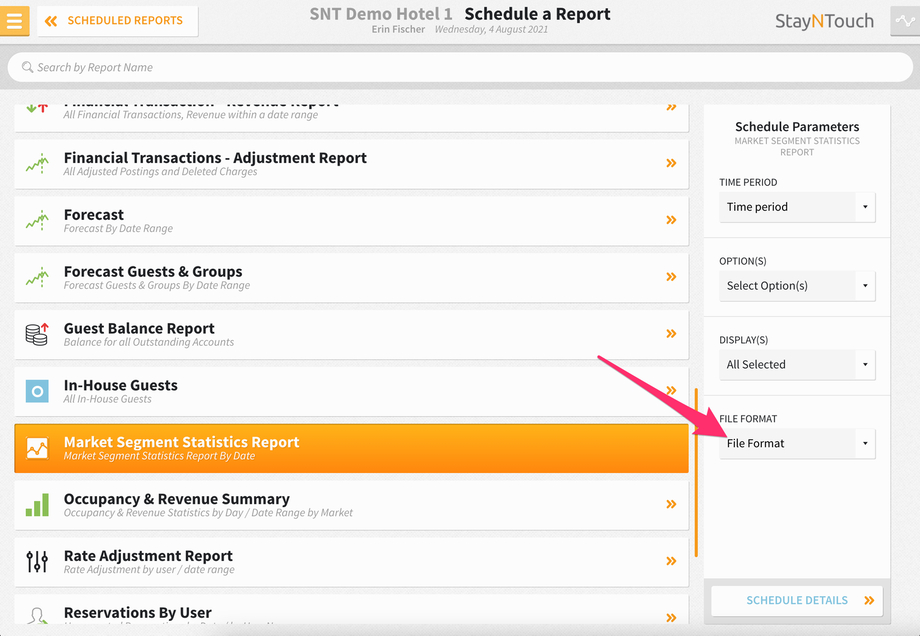Click the coins icon of Guest Balance Report
Viewport: 920px width, 636px height.
coord(37,334)
